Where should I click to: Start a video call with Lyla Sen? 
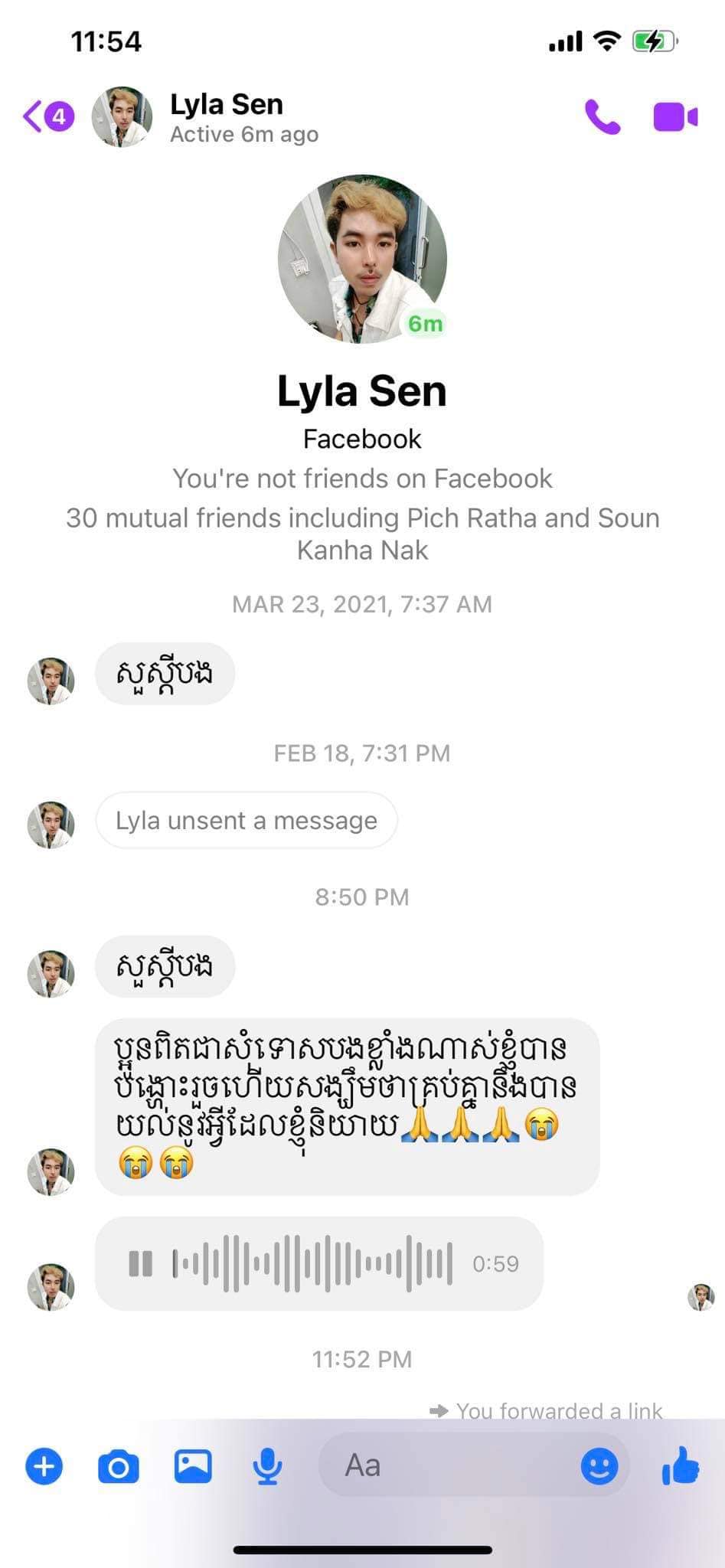(x=674, y=117)
